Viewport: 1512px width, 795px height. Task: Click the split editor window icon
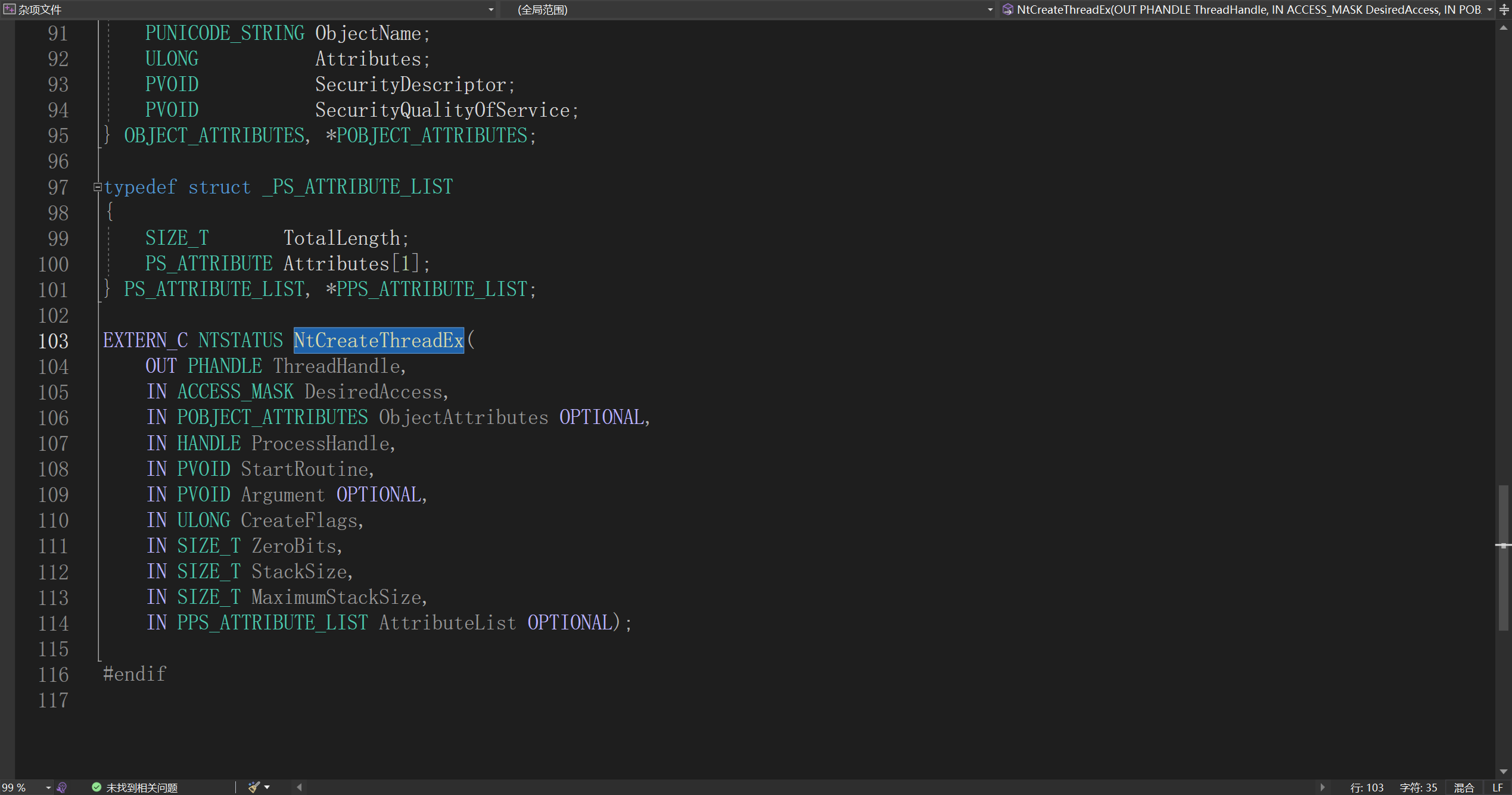tap(1504, 10)
